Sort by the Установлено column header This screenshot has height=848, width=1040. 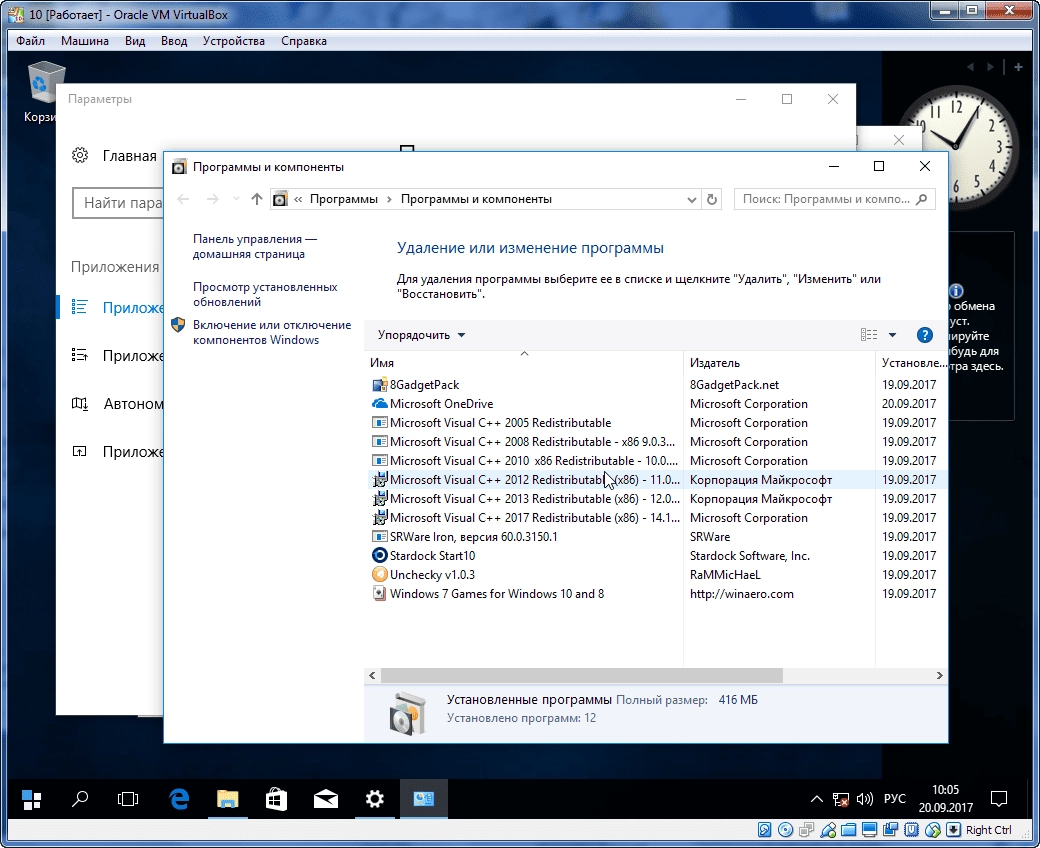912,363
